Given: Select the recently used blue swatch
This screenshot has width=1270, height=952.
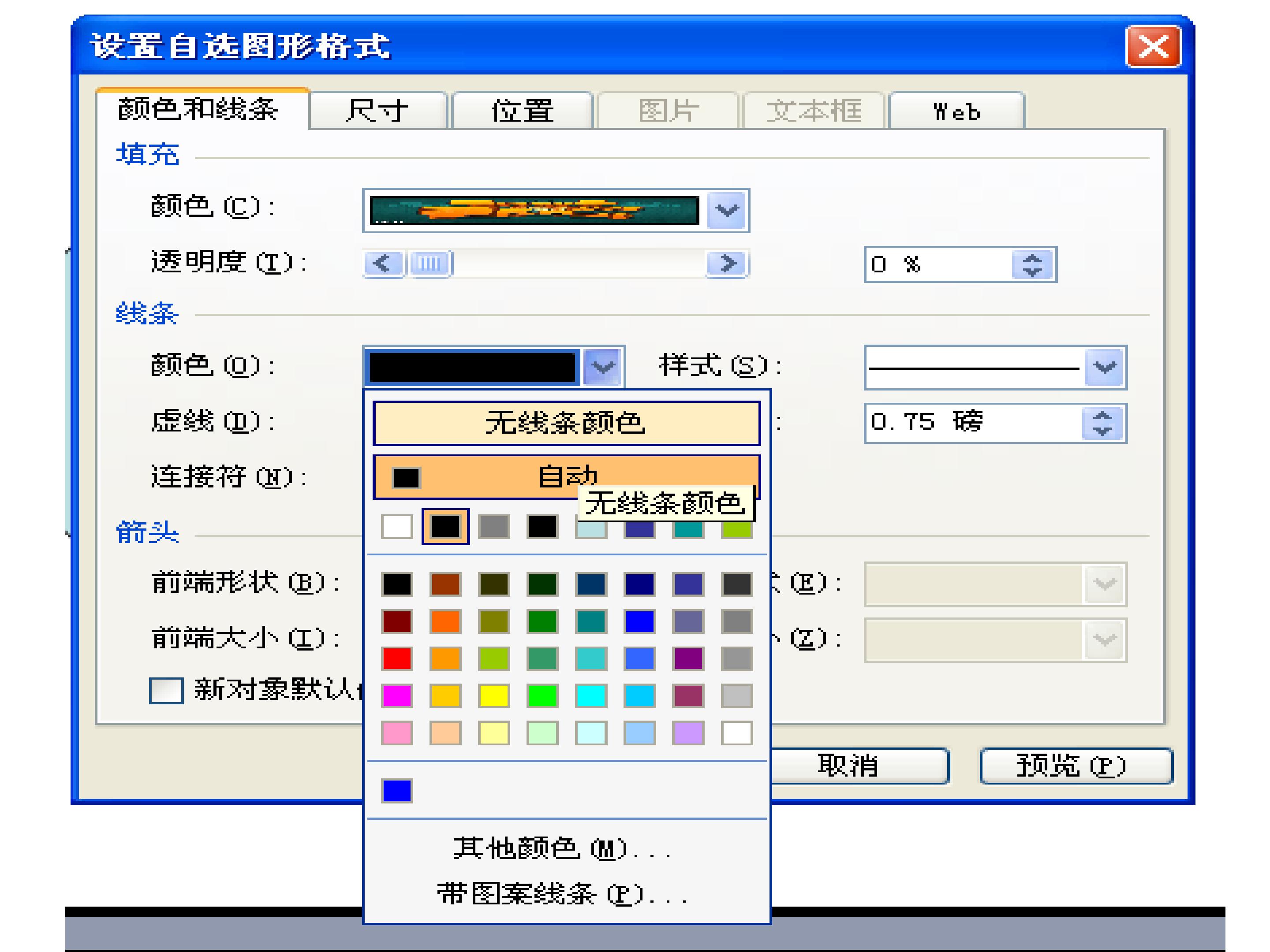Looking at the screenshot, I should (397, 791).
